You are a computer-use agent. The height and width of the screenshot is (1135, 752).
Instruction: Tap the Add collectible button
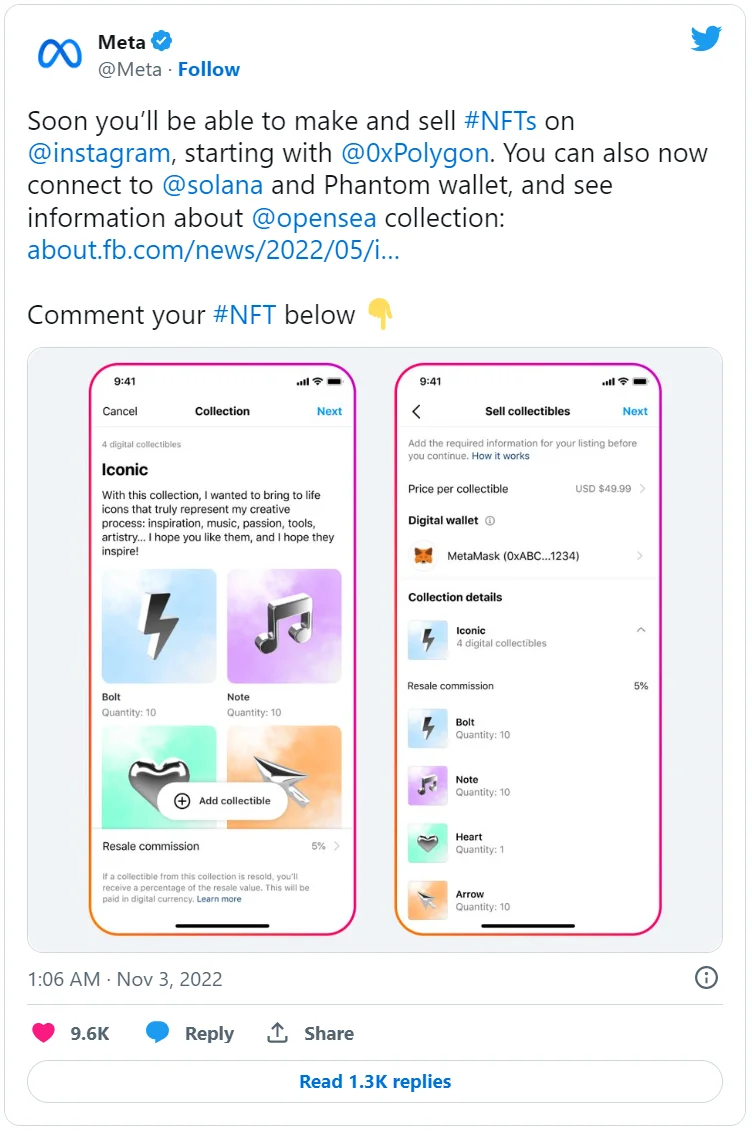(222, 801)
